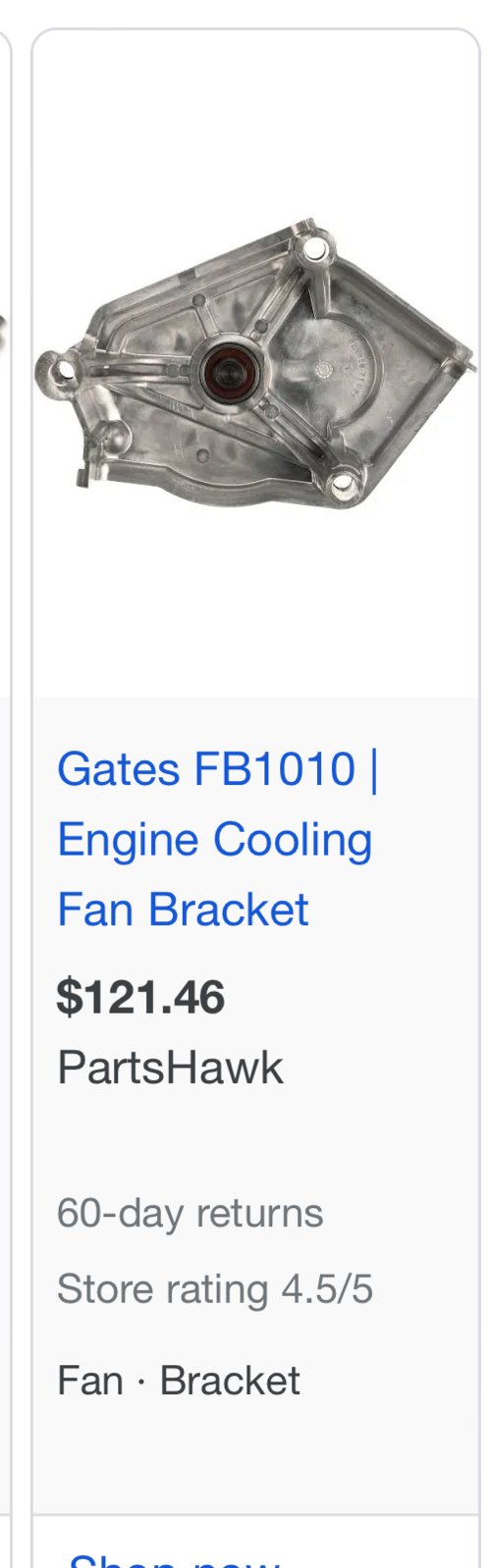The width and height of the screenshot is (490, 1568).
Task: Click the "Store rating 4.5/5" text
Action: tap(215, 1289)
